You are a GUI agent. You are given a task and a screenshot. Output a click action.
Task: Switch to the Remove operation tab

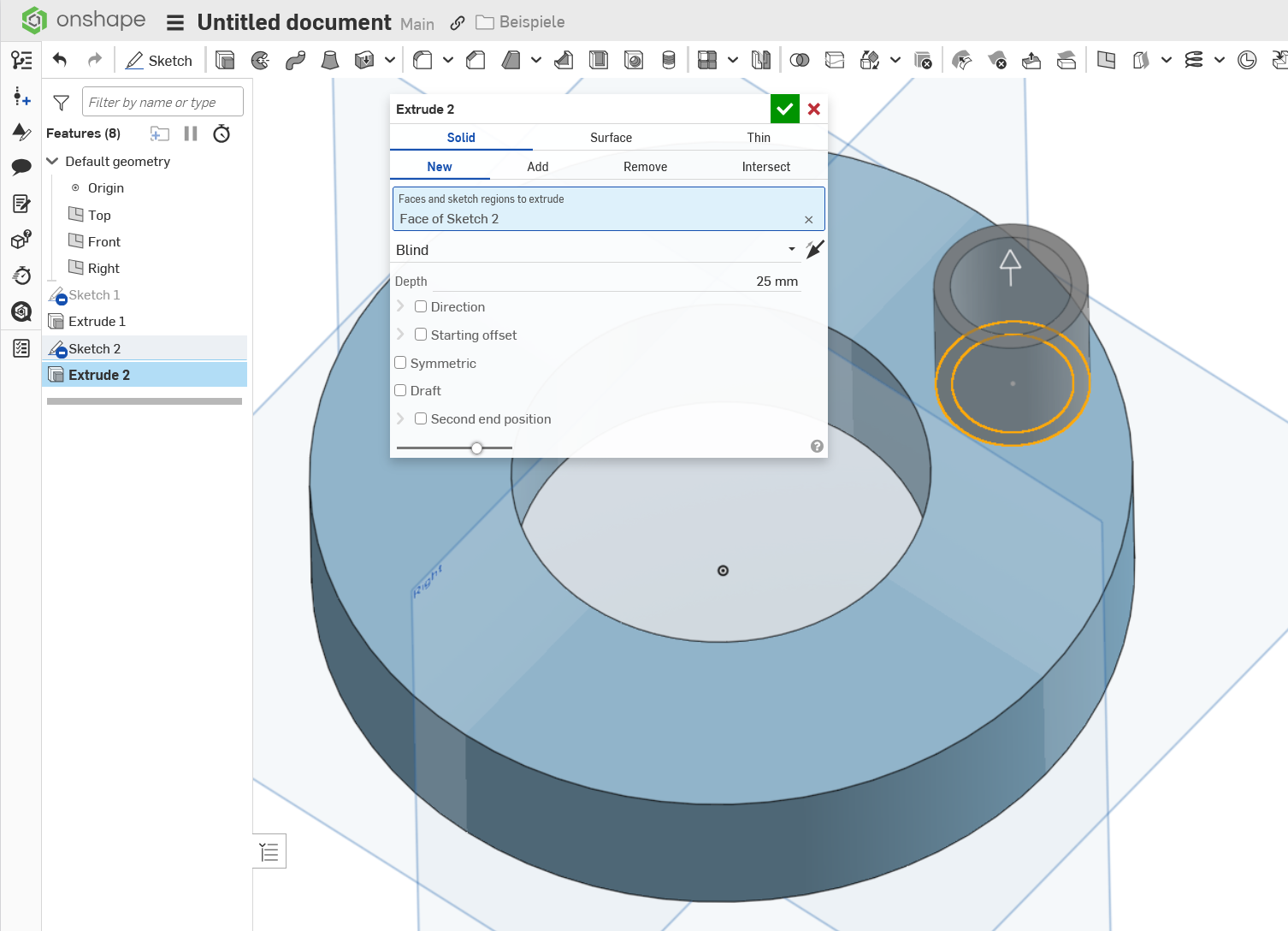click(x=645, y=167)
